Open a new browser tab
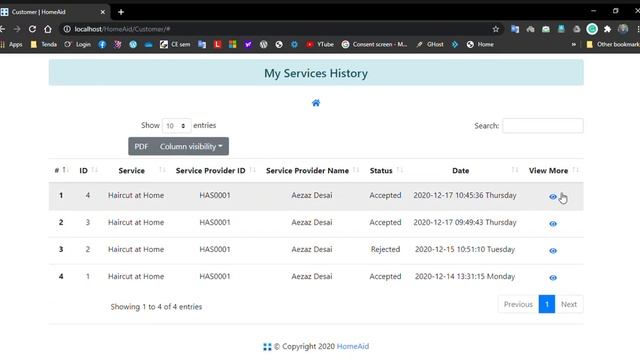This screenshot has width=640, height=360. [x=121, y=12]
